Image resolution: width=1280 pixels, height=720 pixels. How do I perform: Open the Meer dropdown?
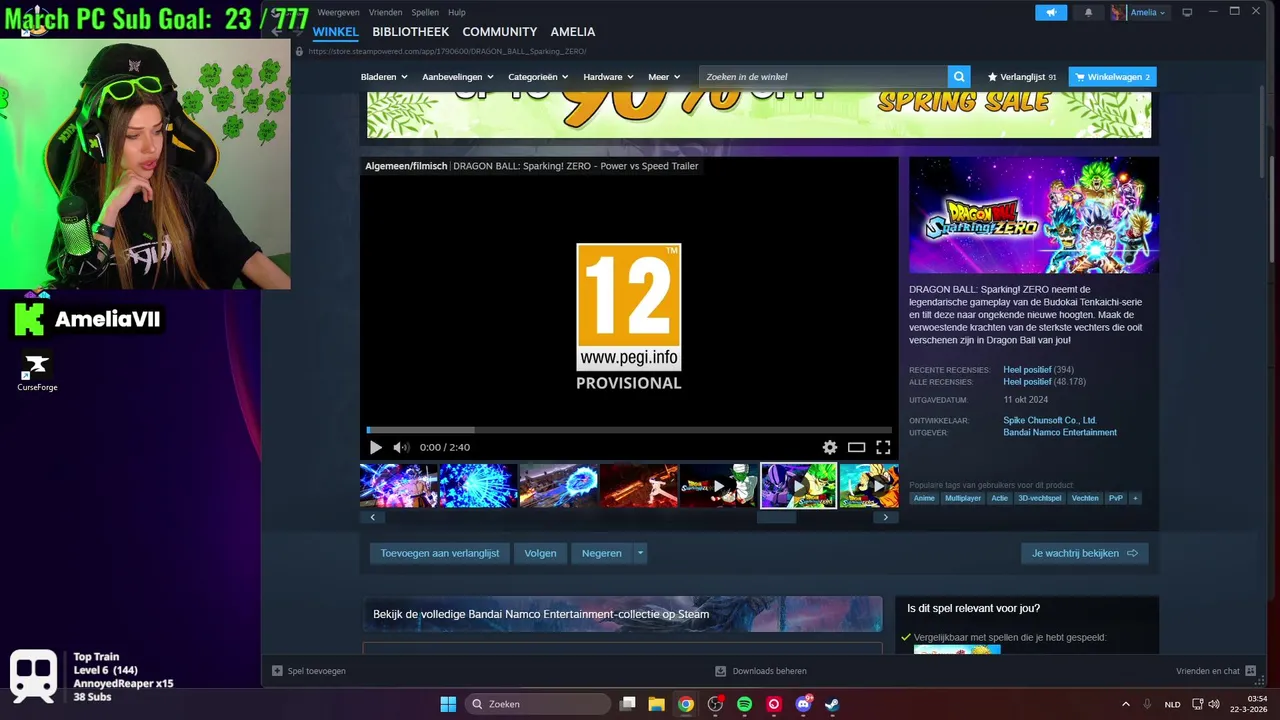coord(664,77)
